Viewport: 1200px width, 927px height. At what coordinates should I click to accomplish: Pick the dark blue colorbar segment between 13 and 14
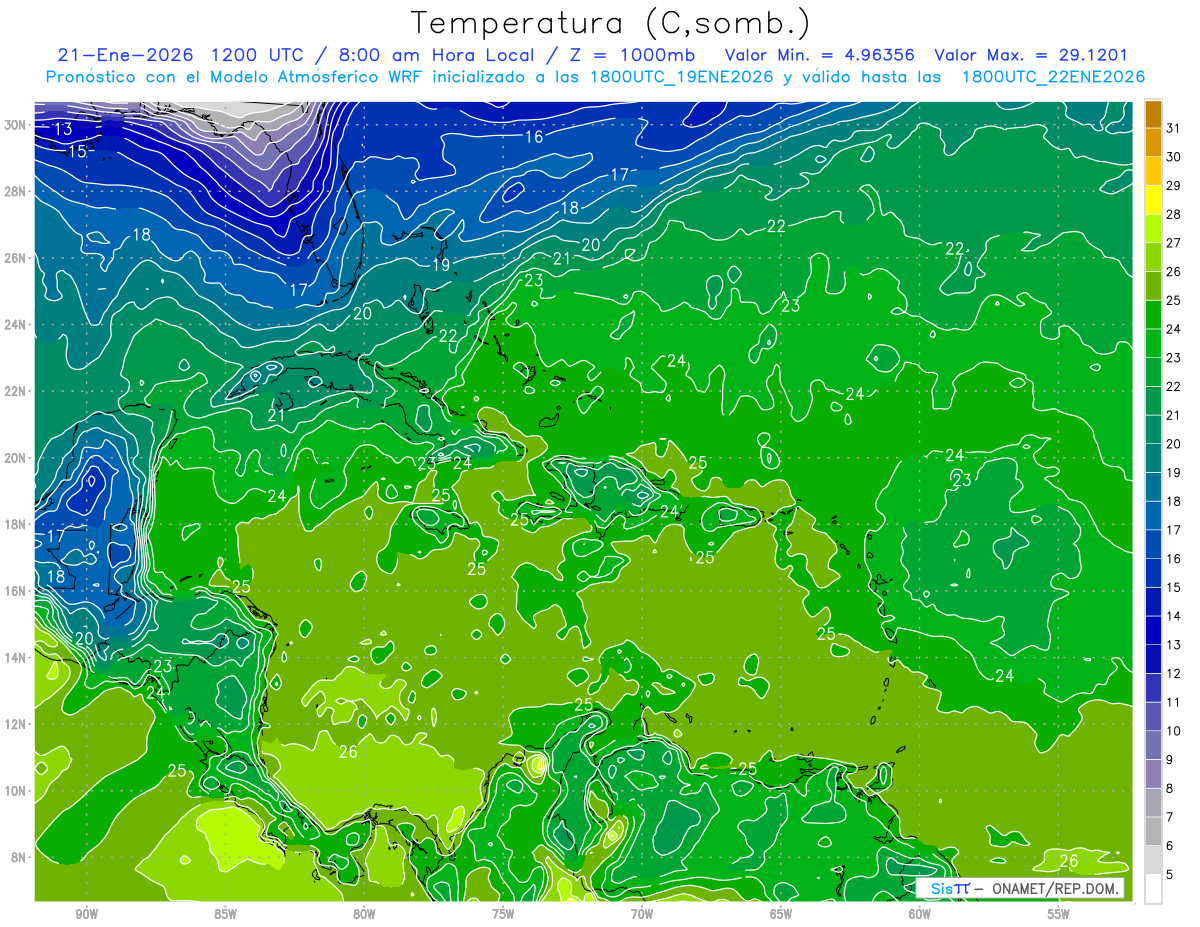point(1153,630)
